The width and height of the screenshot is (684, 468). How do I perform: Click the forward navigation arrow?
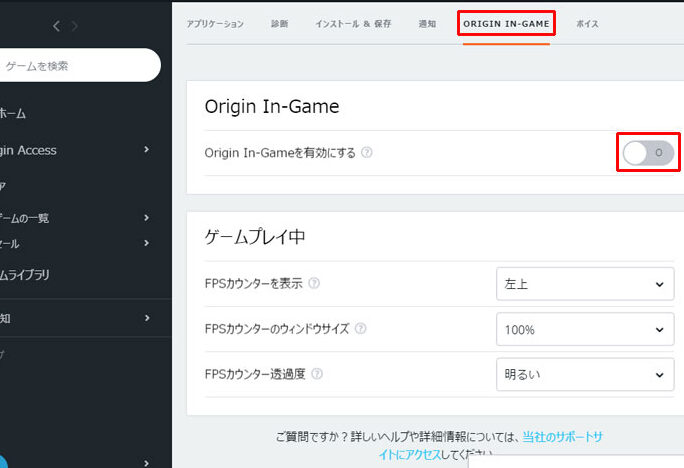[x=75, y=25]
